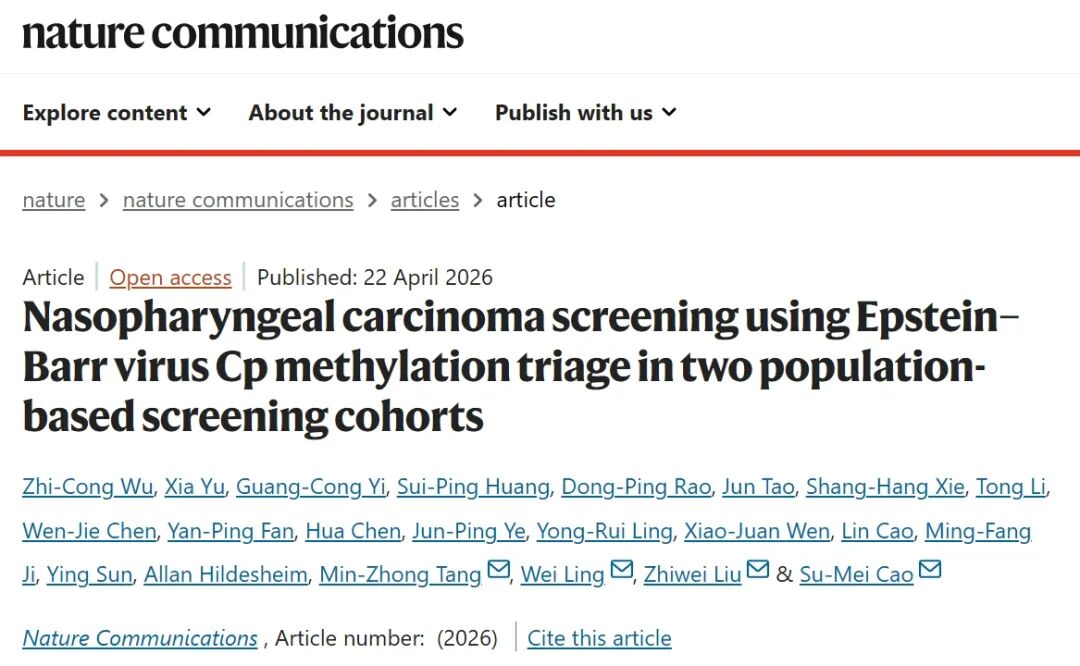Click the nature communications logo
Screen dimensions: 1080x666
pyautogui.click(x=243, y=32)
